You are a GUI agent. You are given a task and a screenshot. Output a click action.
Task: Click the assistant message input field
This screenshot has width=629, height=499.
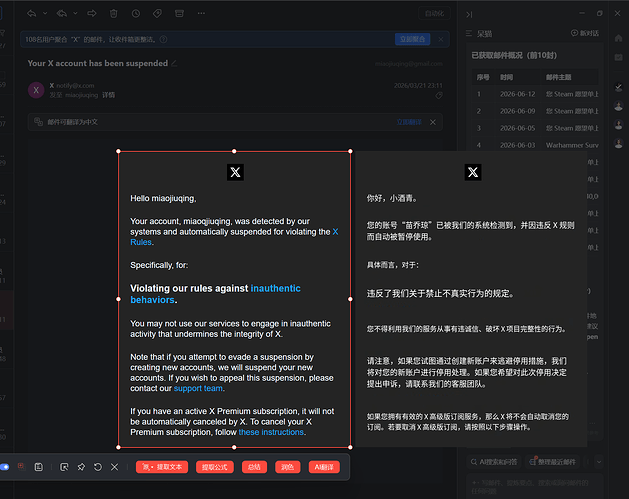pos(535,486)
